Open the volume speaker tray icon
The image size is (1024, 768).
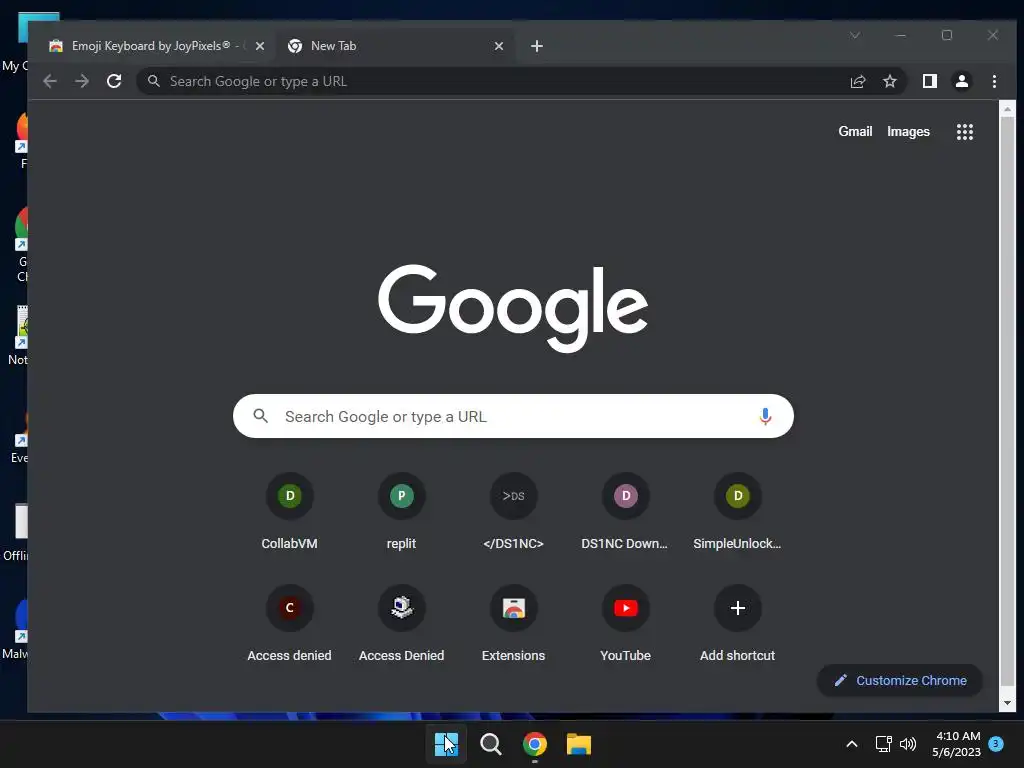point(908,744)
